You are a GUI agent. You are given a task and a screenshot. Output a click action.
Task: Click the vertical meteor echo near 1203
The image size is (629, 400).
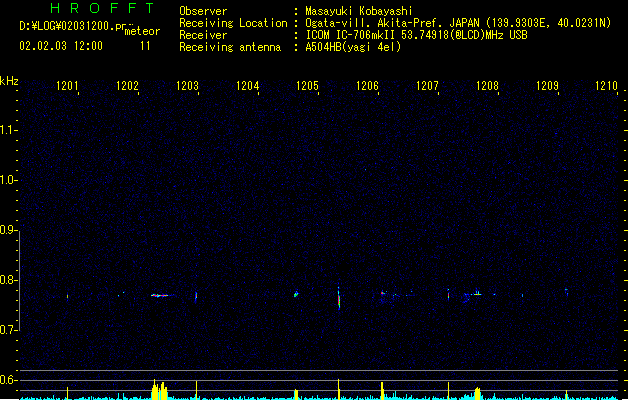tap(196, 297)
